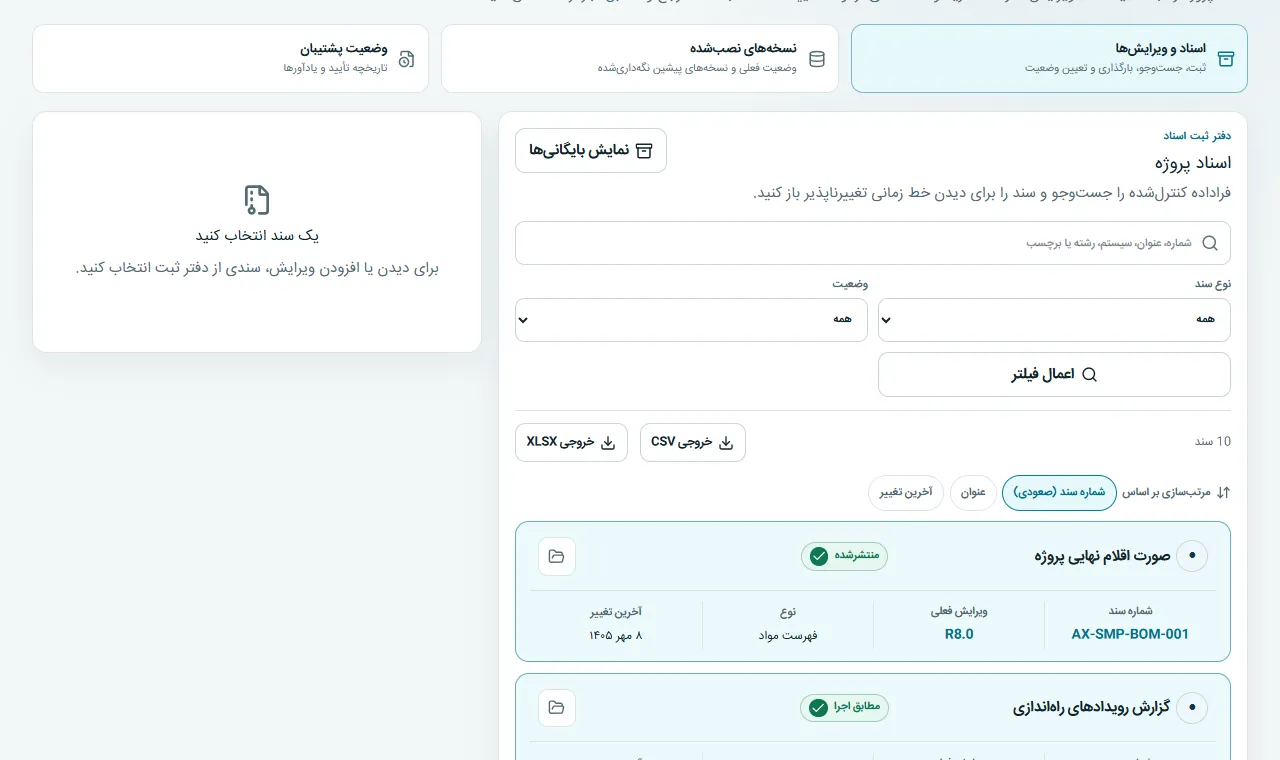Export list with خروجی XLSX
This screenshot has height=760, width=1280.
(571, 442)
